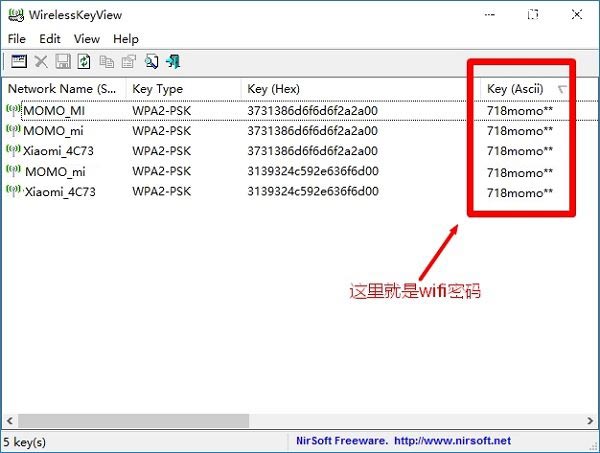Click wireless icon of MOMO_mi row with 3139324c key
600x453 pixels.
13,171
